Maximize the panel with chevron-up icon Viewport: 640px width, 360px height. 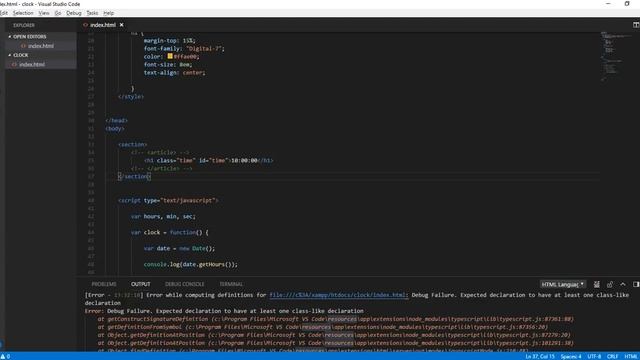[x=623, y=284]
